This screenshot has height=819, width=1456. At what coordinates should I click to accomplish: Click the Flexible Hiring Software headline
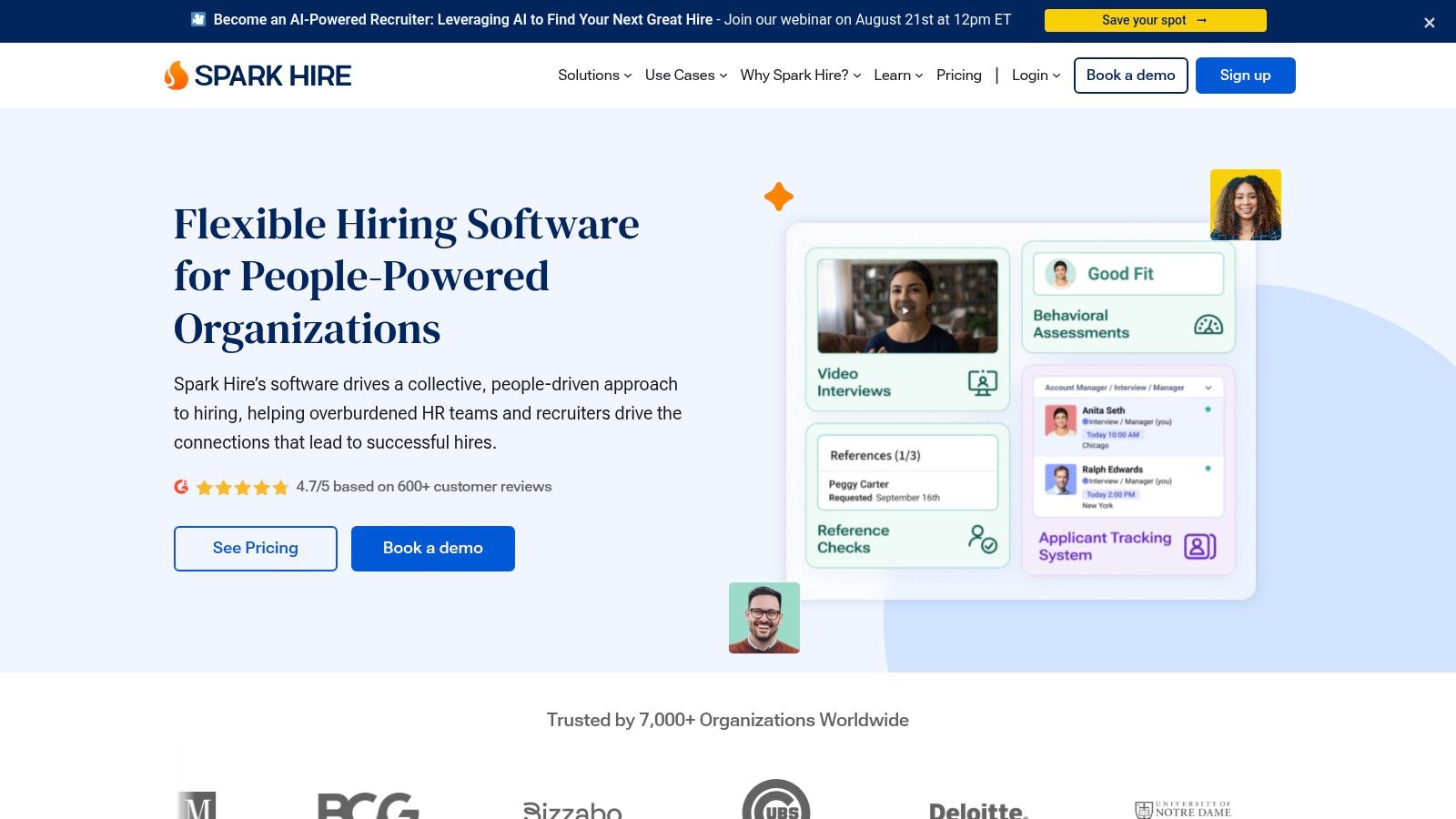(407, 276)
